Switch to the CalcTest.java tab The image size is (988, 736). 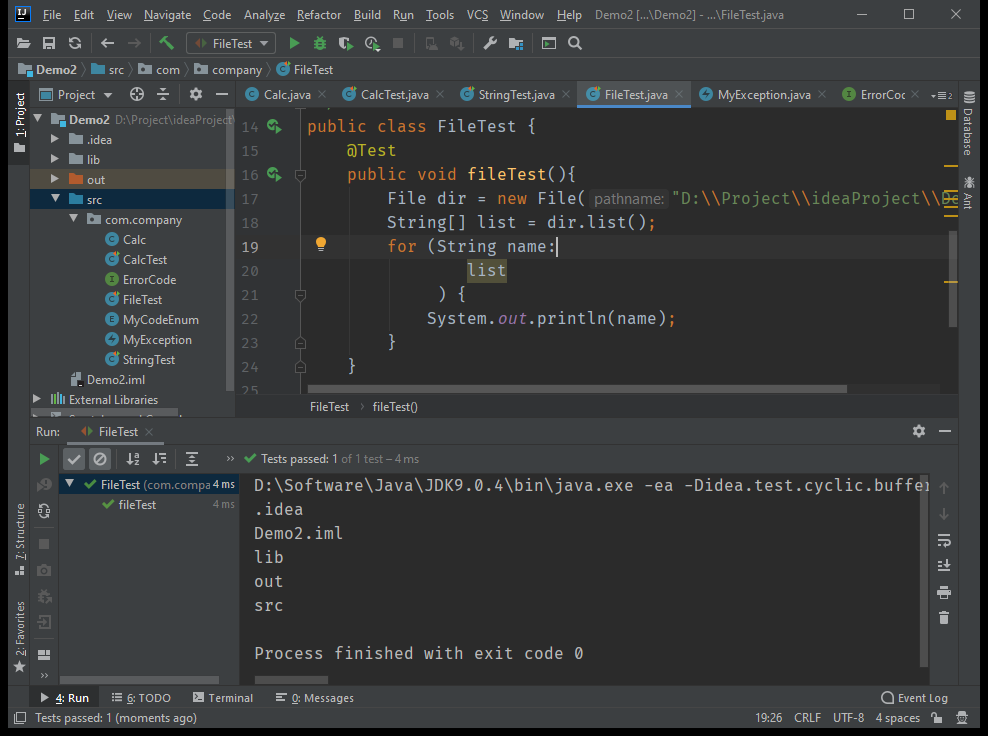394,95
